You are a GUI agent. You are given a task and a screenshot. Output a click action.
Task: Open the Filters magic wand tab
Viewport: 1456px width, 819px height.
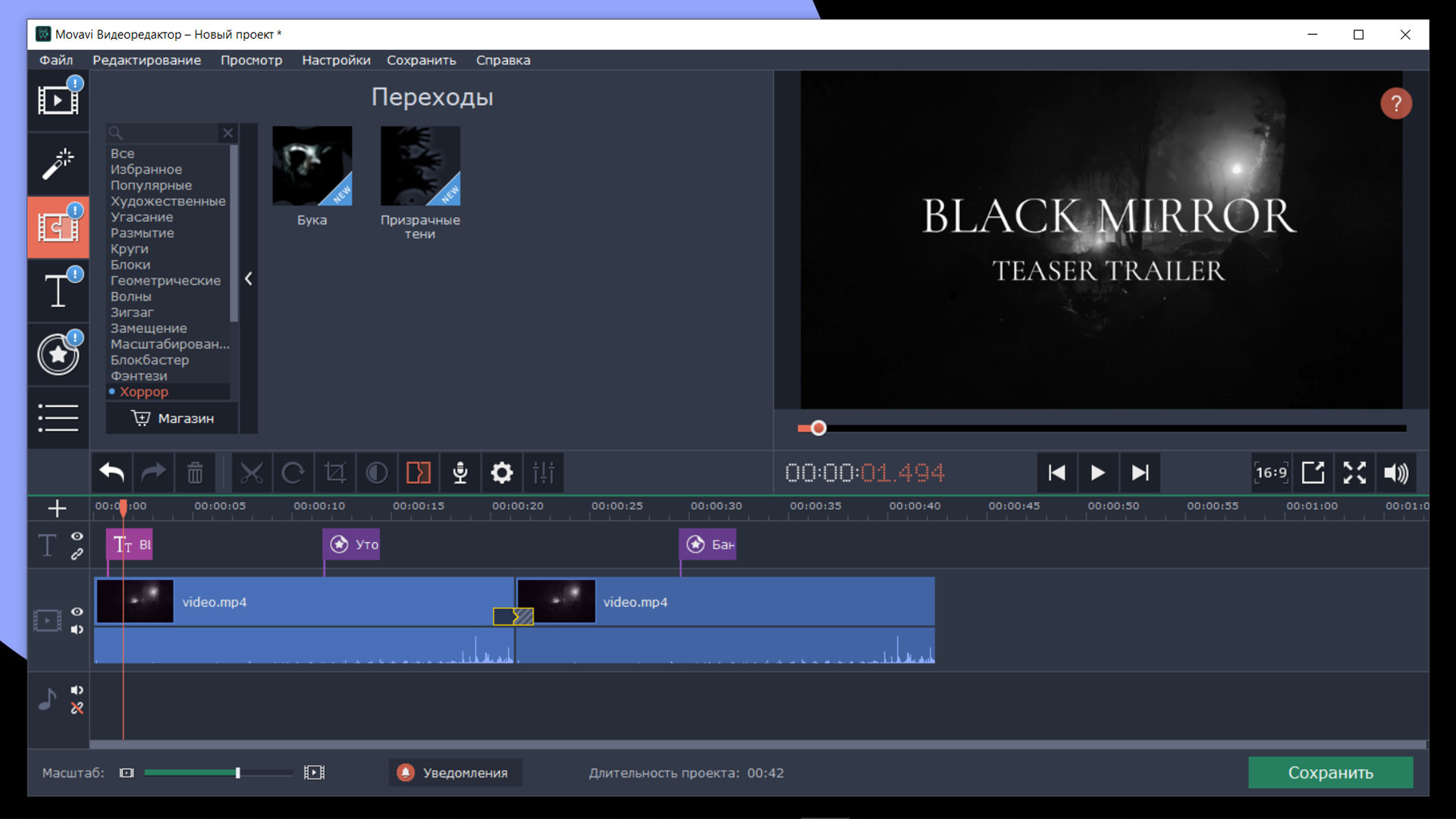pyautogui.click(x=58, y=163)
